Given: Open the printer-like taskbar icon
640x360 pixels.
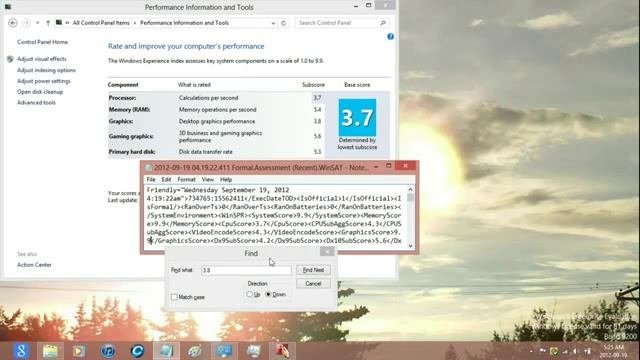Looking at the screenshot, I should [253, 351].
